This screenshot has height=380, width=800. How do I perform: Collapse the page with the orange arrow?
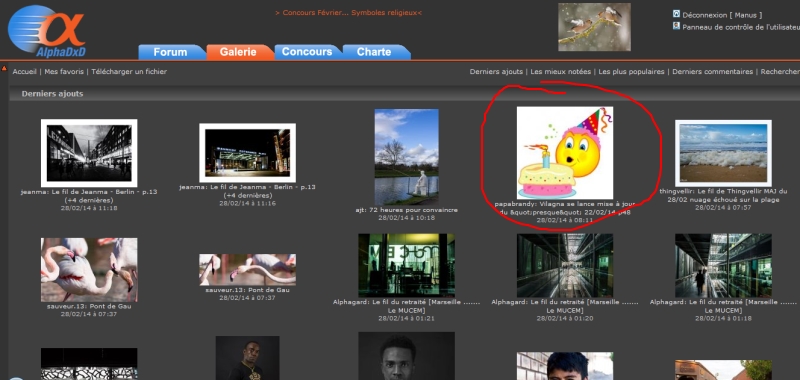4,68
